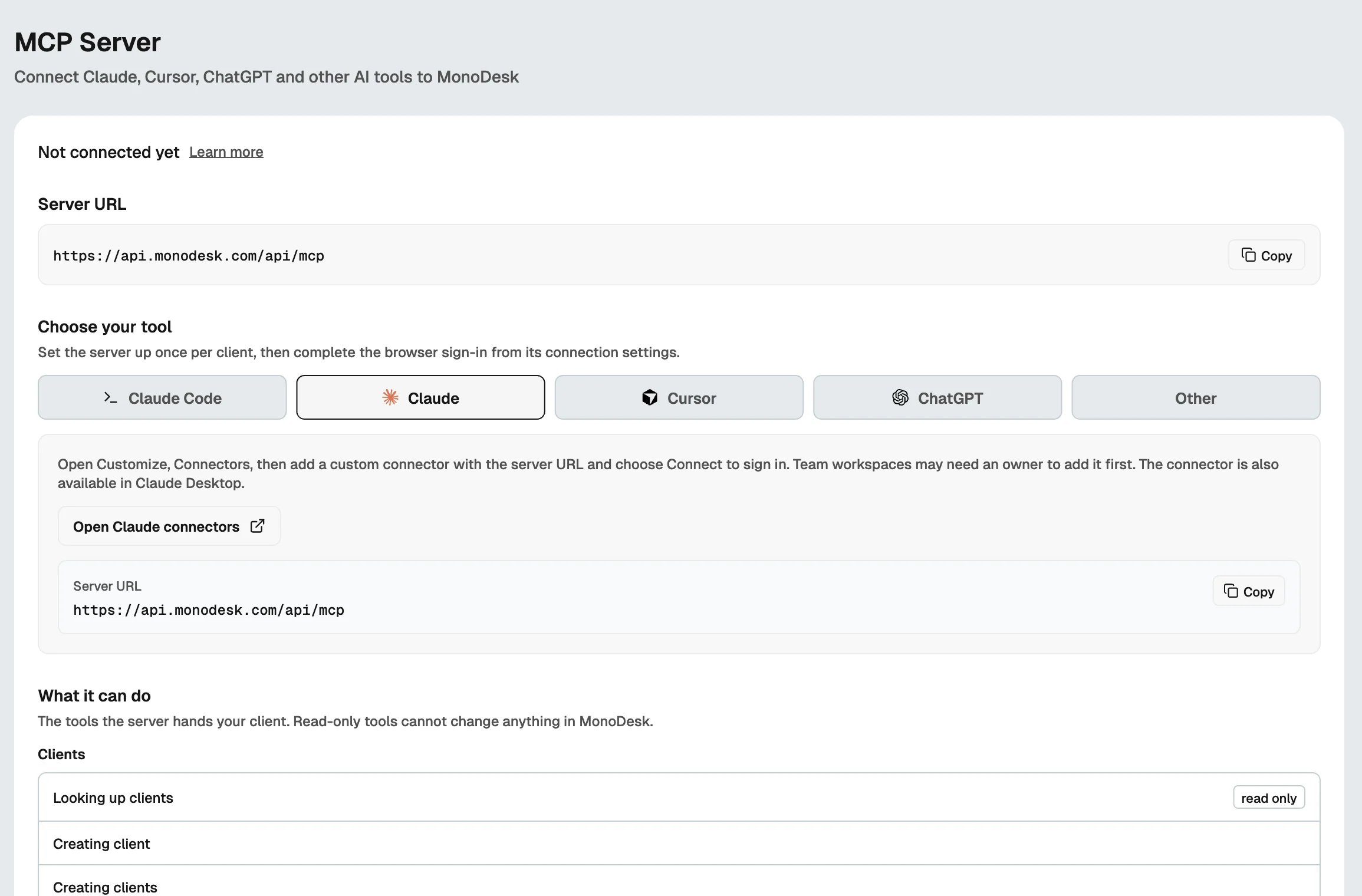Click the 'MCP Server' page heading
Screen dimensions: 1362x896
point(87,42)
